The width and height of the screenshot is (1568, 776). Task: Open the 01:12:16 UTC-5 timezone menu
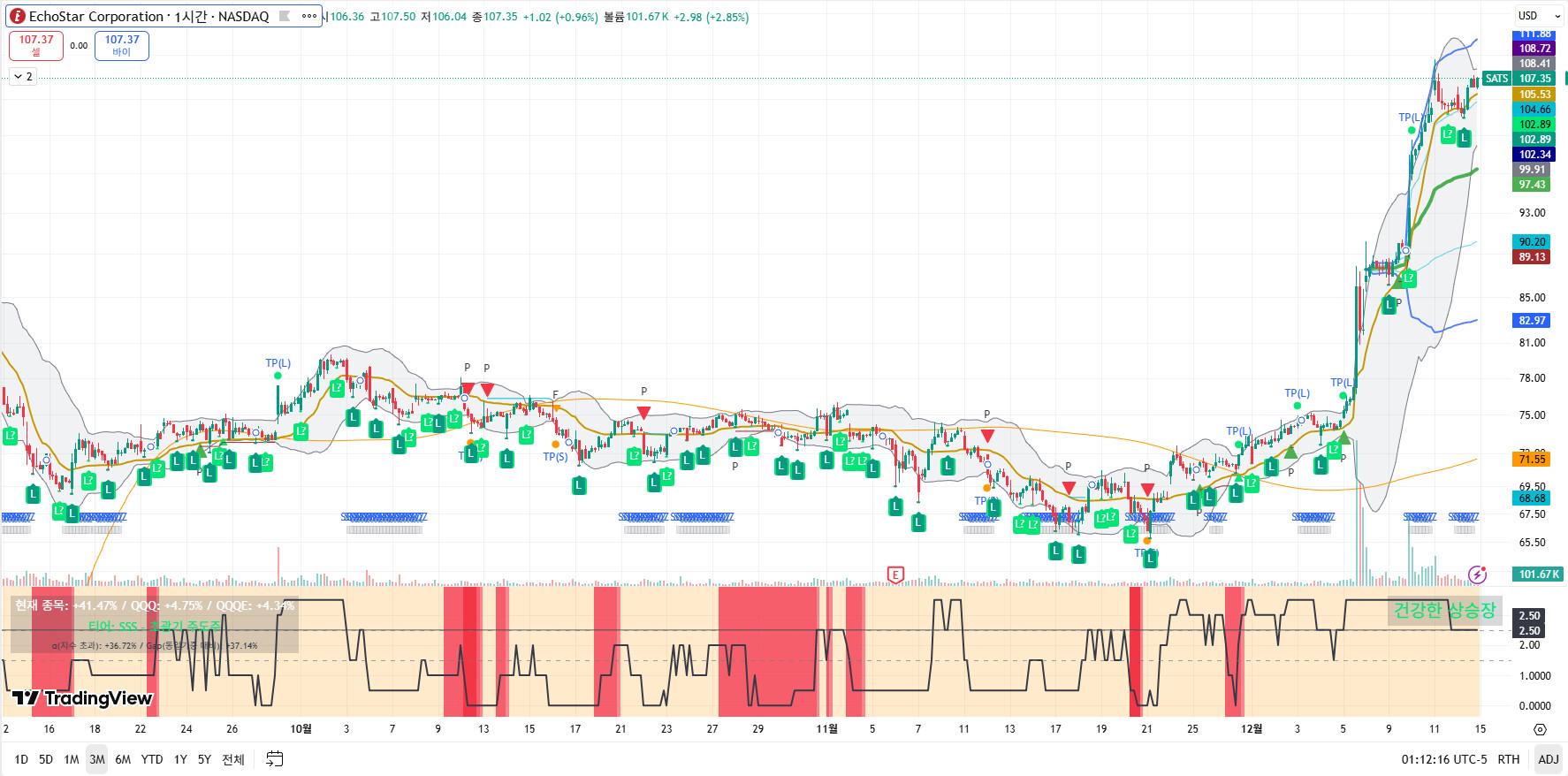tap(1444, 759)
